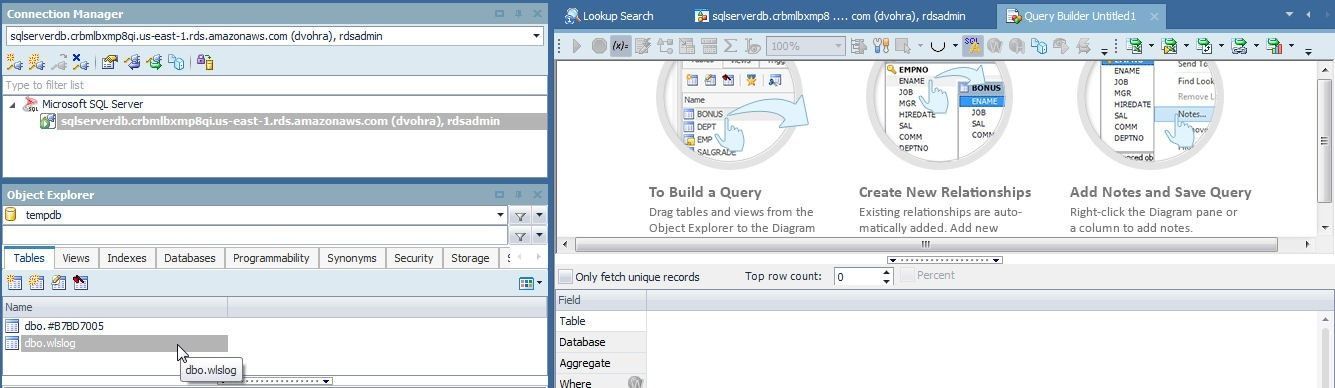Select the dbo.#B7BD7005 table
The height and width of the screenshot is (388, 1335).
coord(63,326)
